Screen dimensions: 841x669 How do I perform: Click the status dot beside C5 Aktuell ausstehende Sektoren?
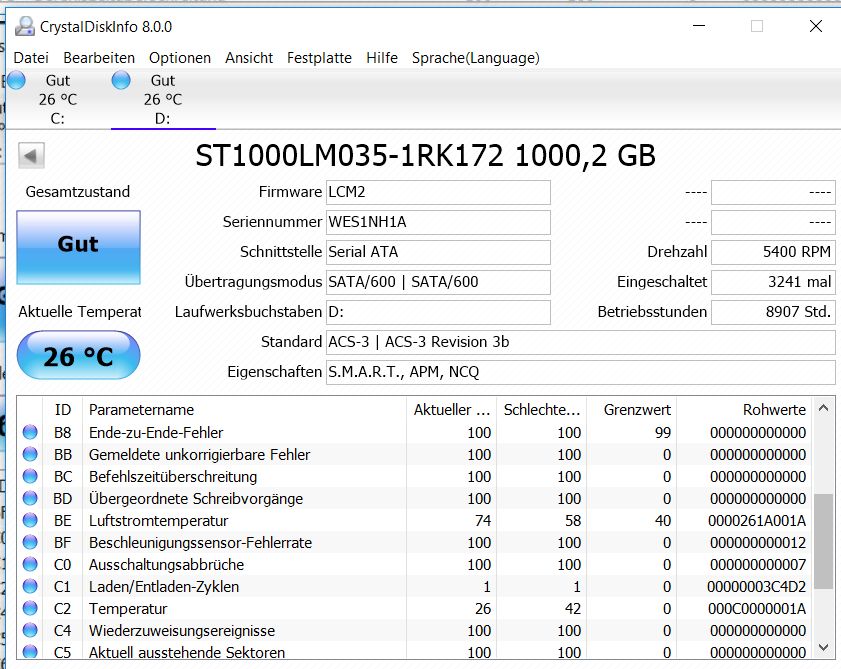(31, 653)
